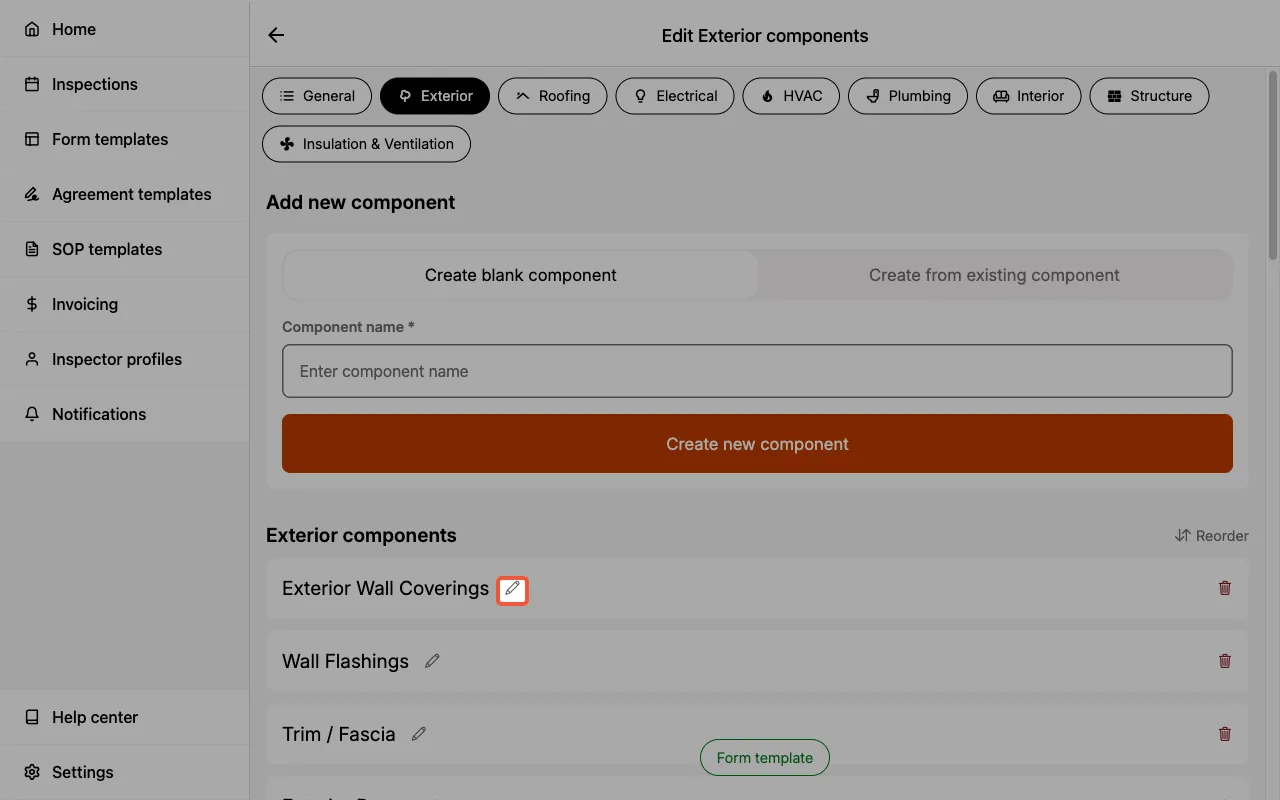
Task: Go back using the arrow at the top
Action: pyautogui.click(x=275, y=34)
